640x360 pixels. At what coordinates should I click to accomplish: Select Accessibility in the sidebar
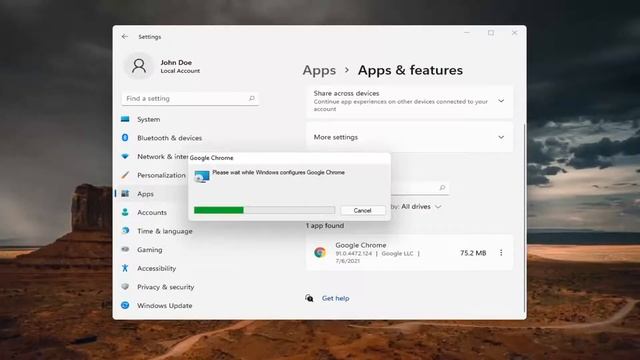click(157, 268)
